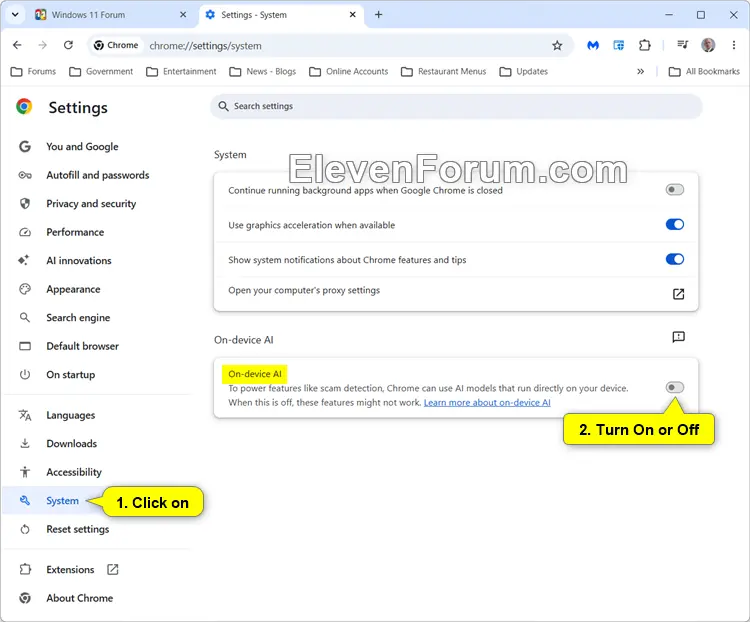Open the News - Blogs bookmark folder
Screen dimensions: 750x622
[x=263, y=72]
